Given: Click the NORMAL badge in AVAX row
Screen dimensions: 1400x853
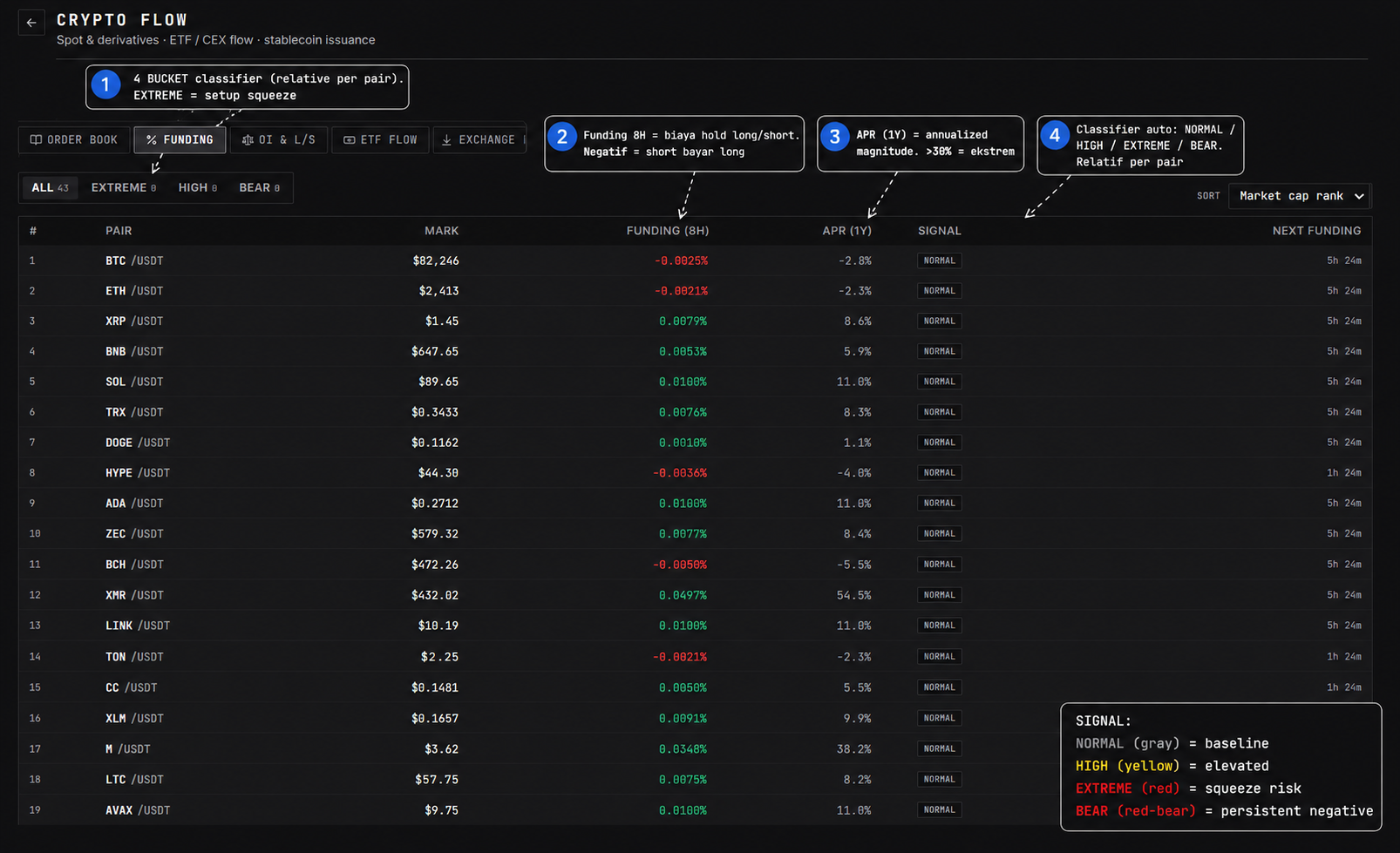Looking at the screenshot, I should tap(939, 809).
